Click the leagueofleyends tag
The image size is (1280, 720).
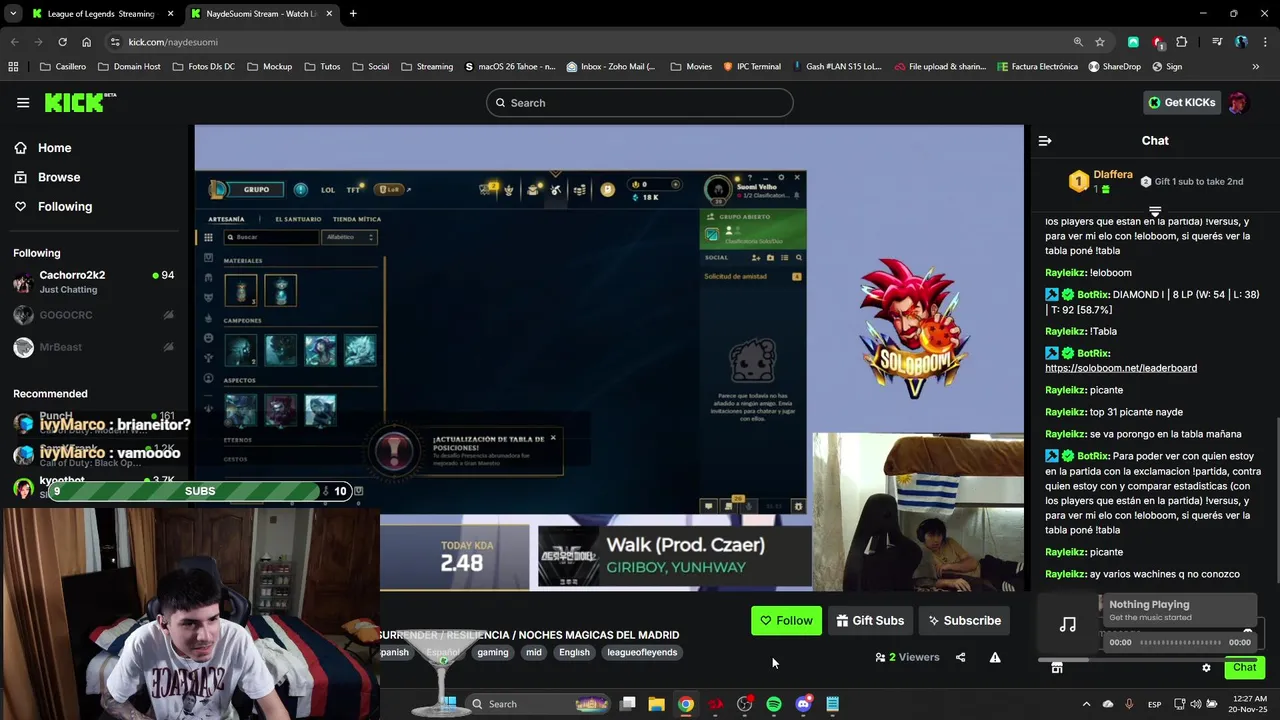tap(642, 652)
